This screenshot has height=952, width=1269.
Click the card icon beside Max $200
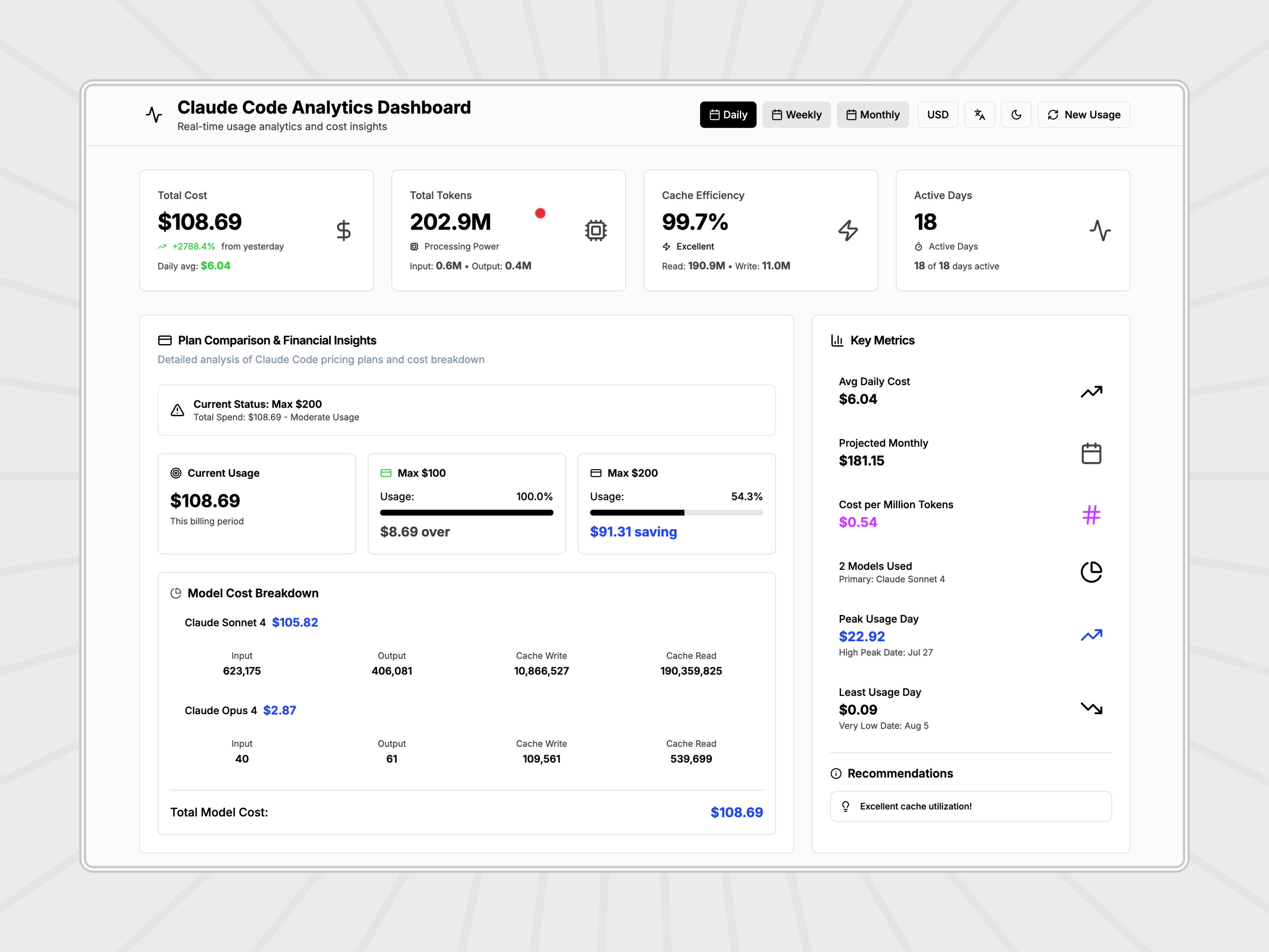point(596,473)
